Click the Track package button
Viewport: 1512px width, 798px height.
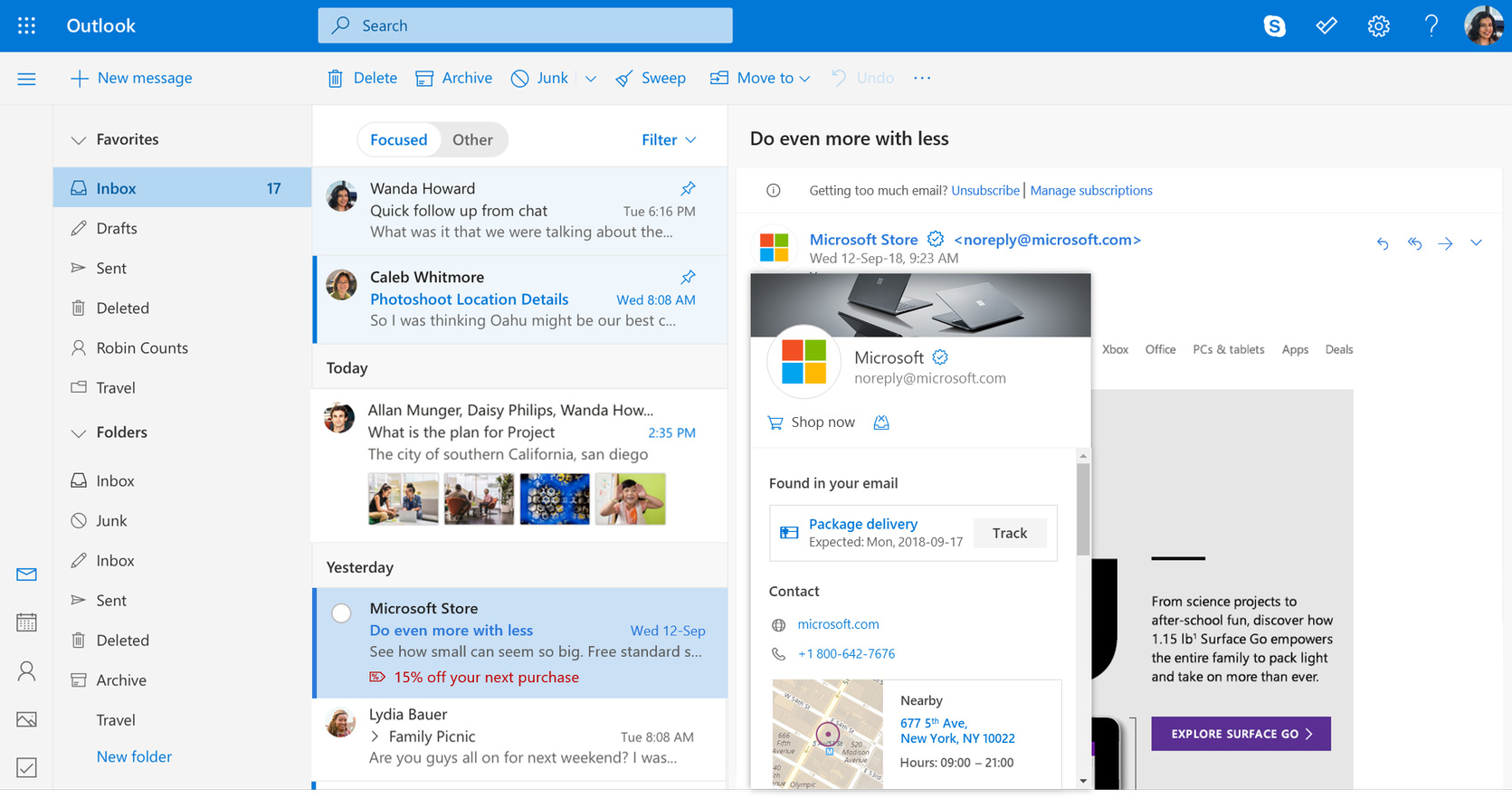point(1009,533)
